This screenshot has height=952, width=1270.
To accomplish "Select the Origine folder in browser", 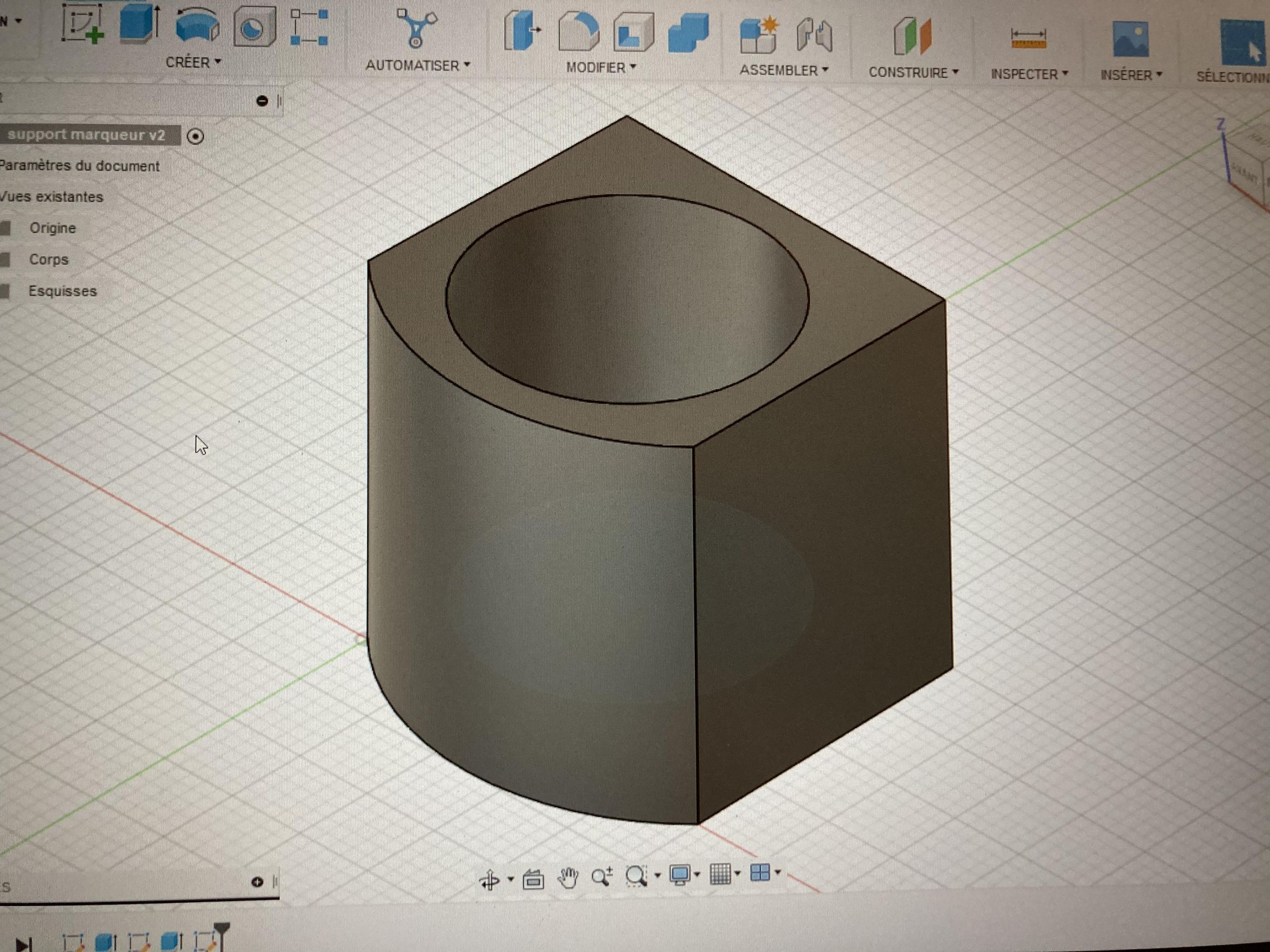I will coord(53,228).
